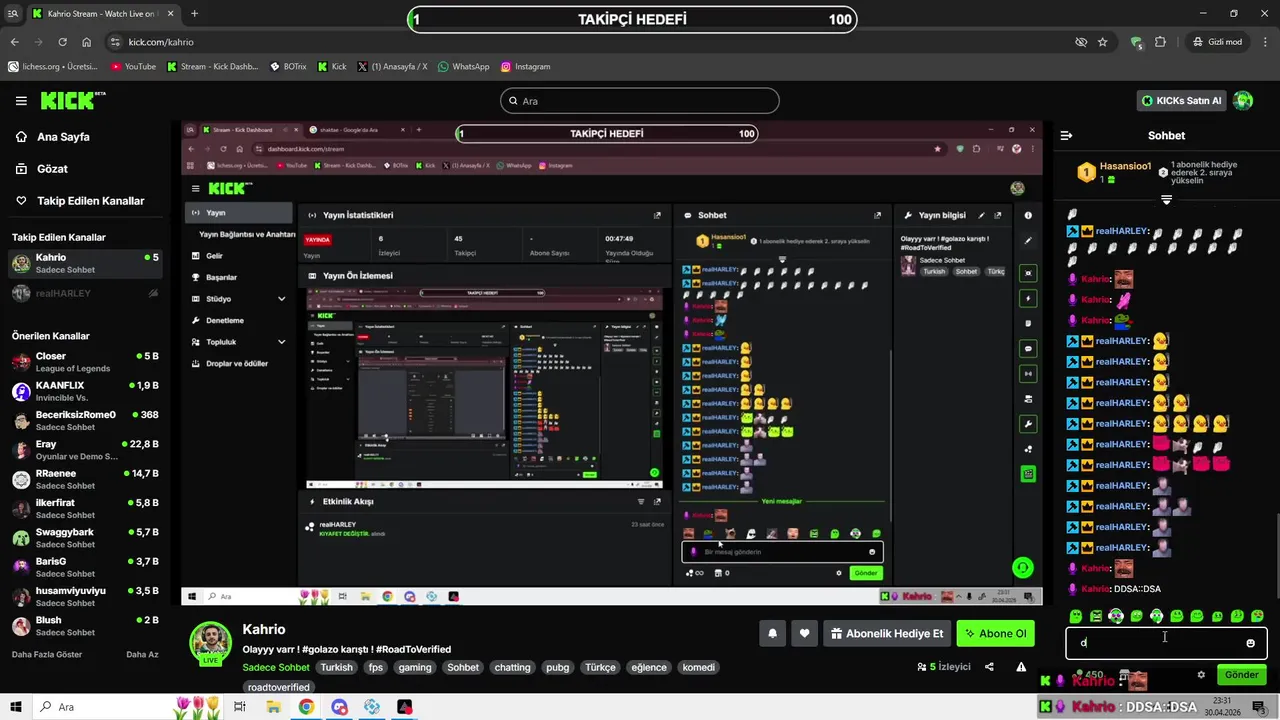Select the gaming tag
This screenshot has height=720, width=1280.
pos(414,667)
